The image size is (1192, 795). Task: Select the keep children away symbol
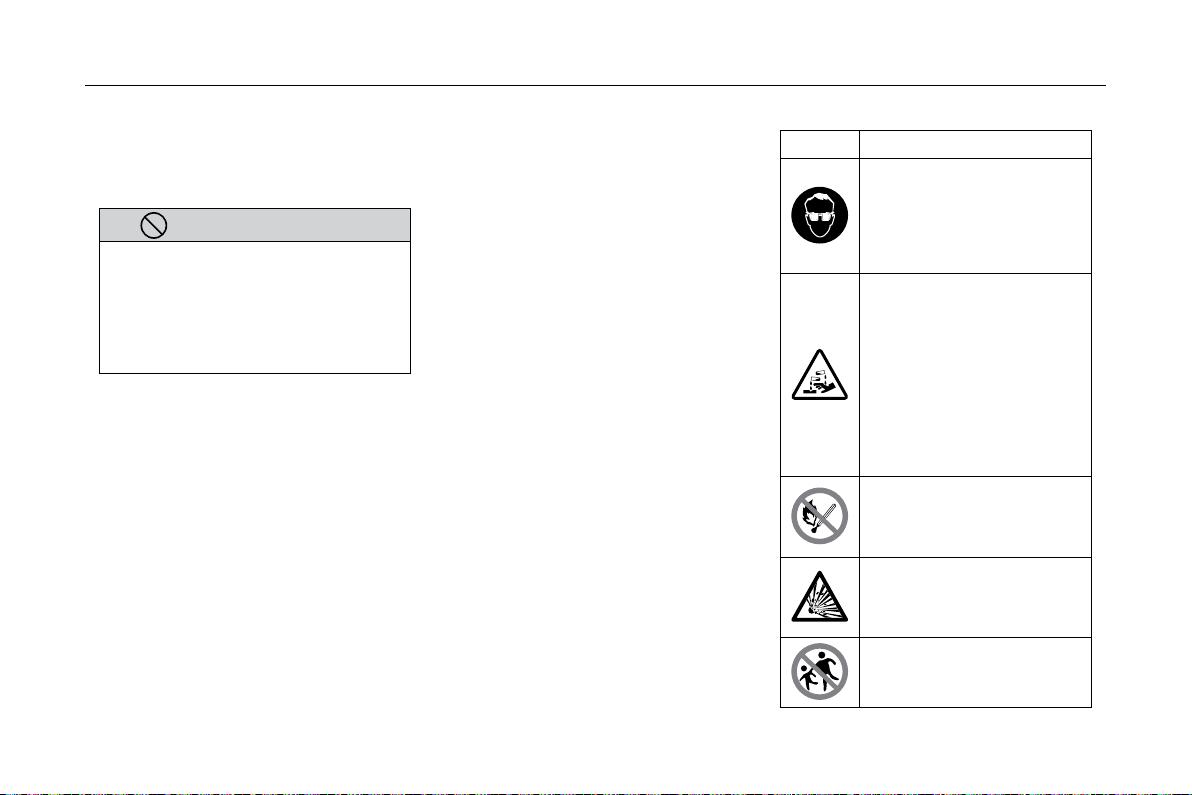820,672
